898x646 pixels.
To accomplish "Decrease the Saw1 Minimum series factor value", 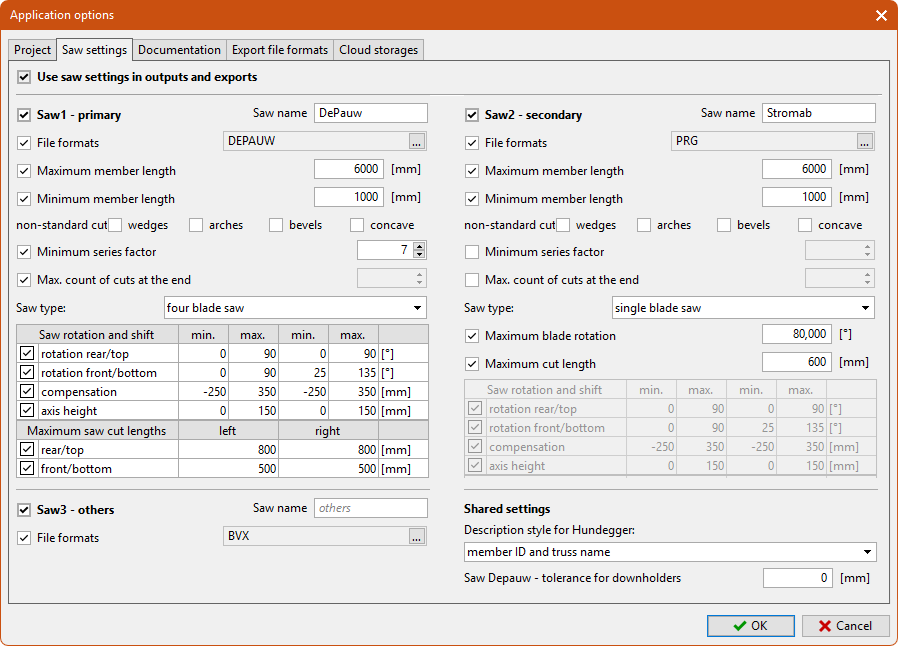I will [x=419, y=255].
